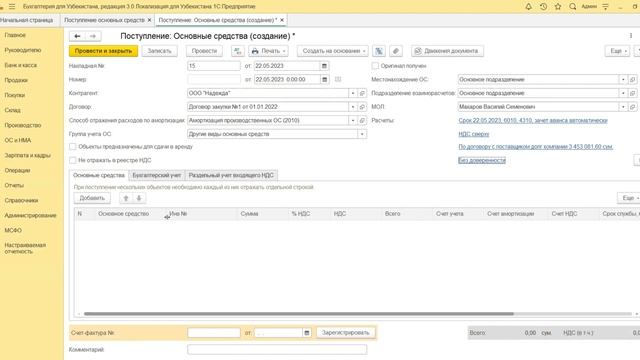This screenshot has width=640, height=360.
Task: Open the Без доверенности link
Action: (482, 160)
